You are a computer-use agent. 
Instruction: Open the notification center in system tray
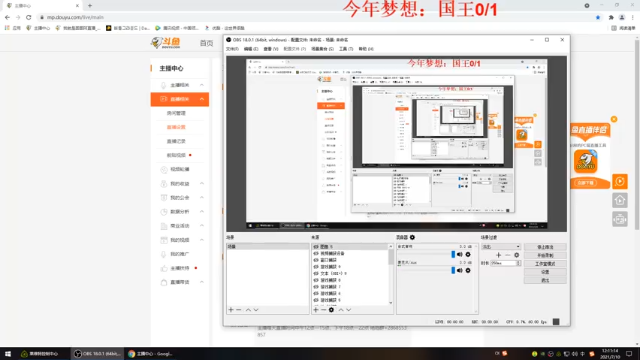629,354
